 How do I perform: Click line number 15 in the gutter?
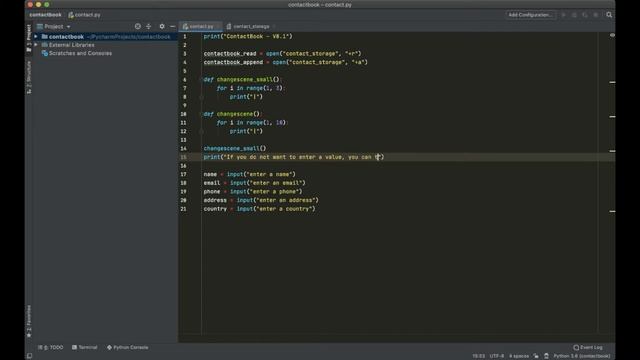click(184, 157)
